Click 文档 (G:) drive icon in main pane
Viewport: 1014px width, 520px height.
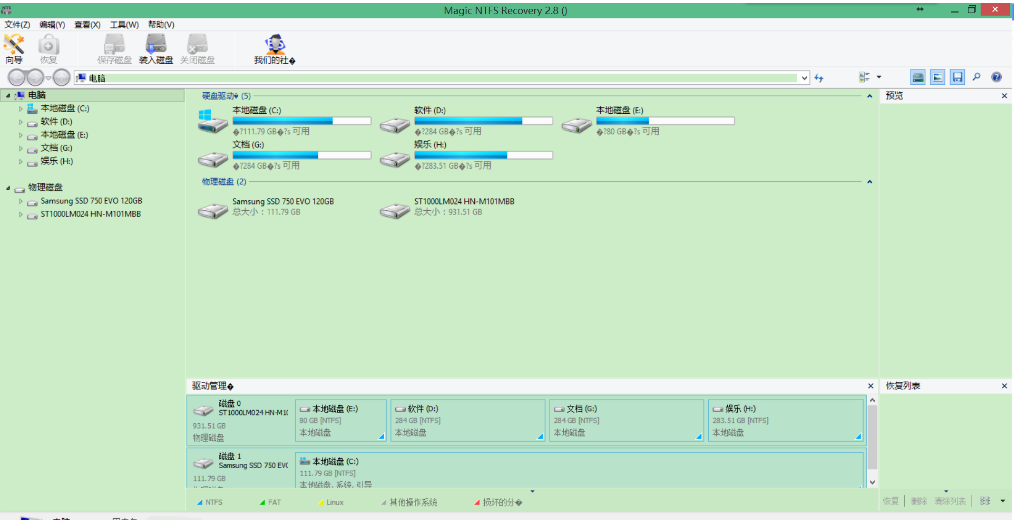tap(213, 158)
